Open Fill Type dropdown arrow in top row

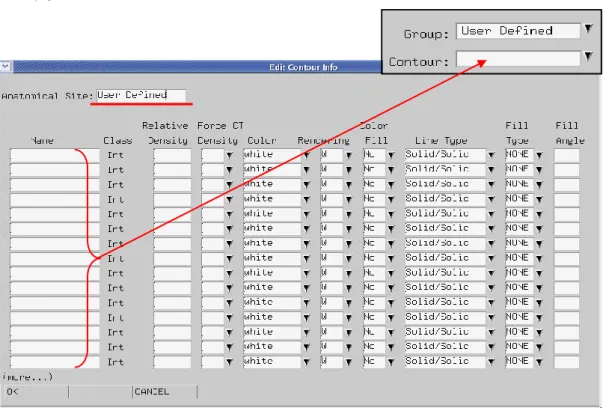coord(539,155)
